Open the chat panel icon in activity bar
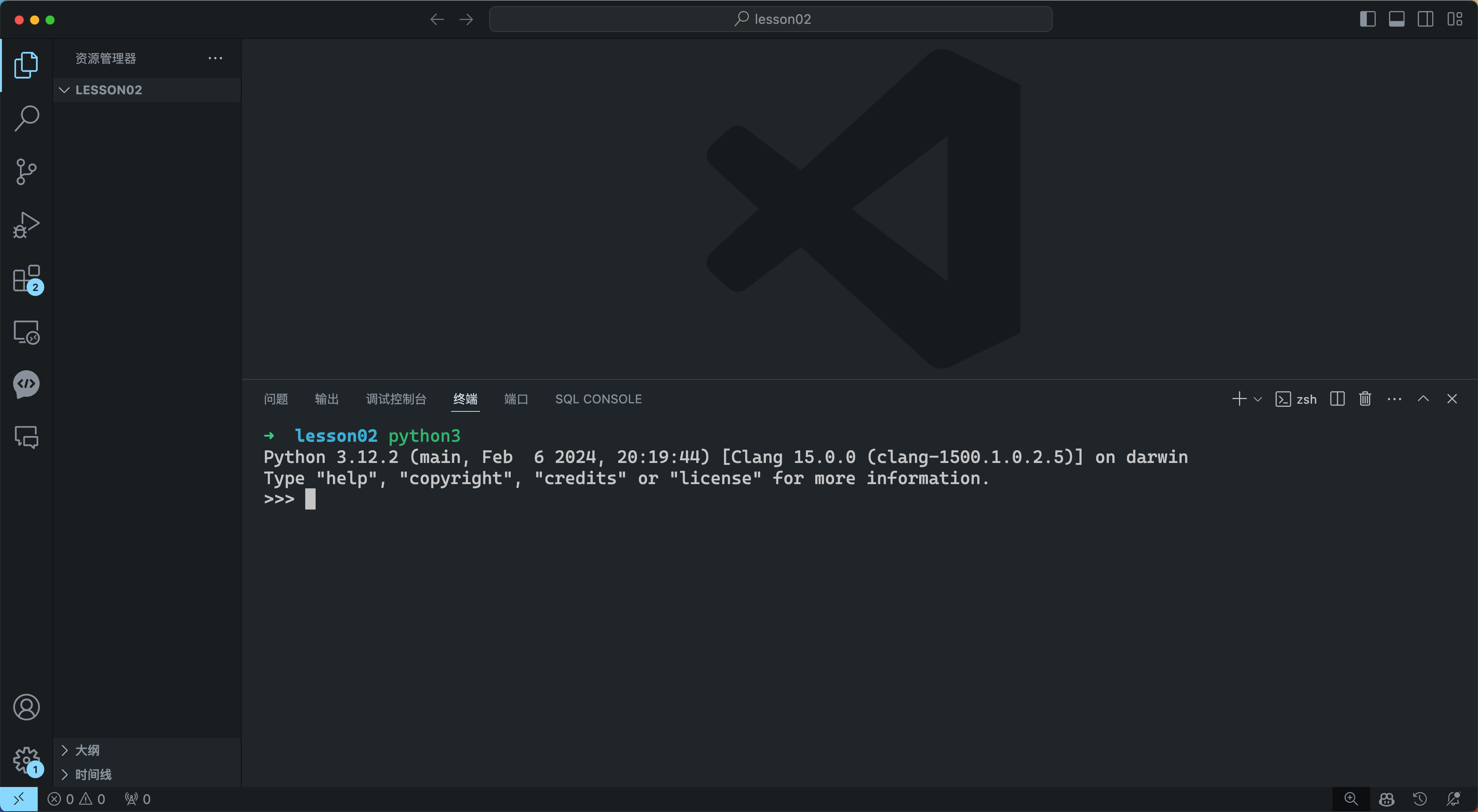This screenshot has width=1478, height=812. [27, 437]
